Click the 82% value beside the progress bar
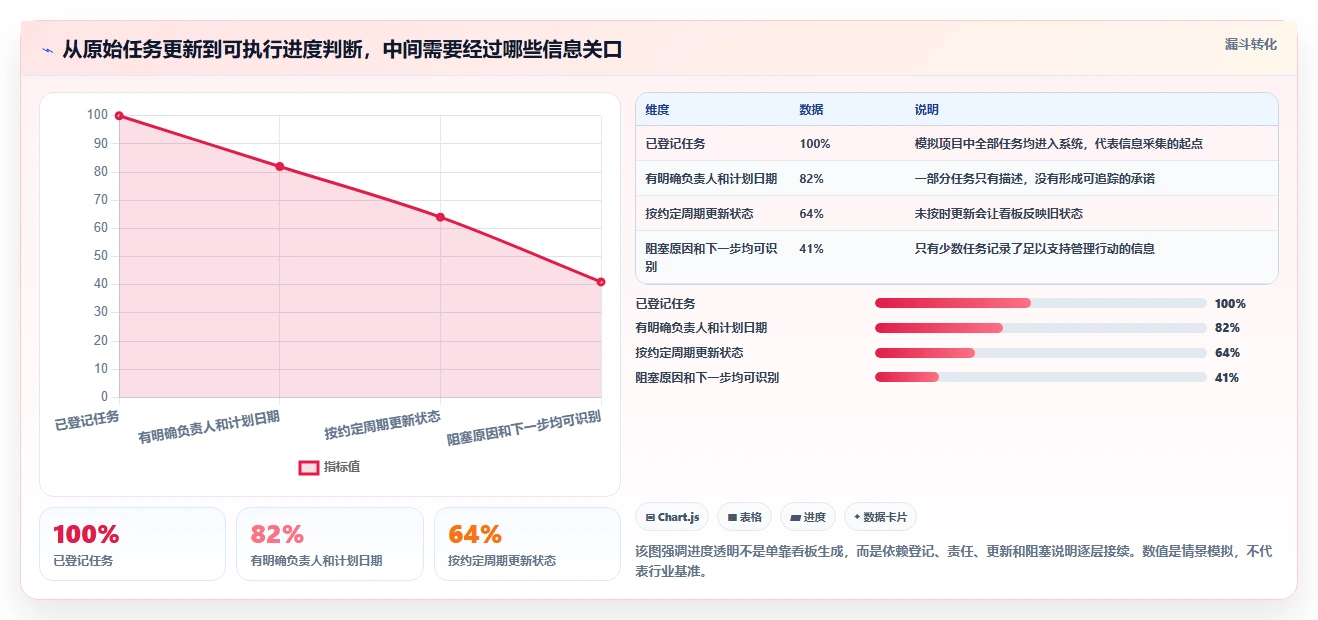The width and height of the screenshot is (1318, 620). [x=1227, y=328]
